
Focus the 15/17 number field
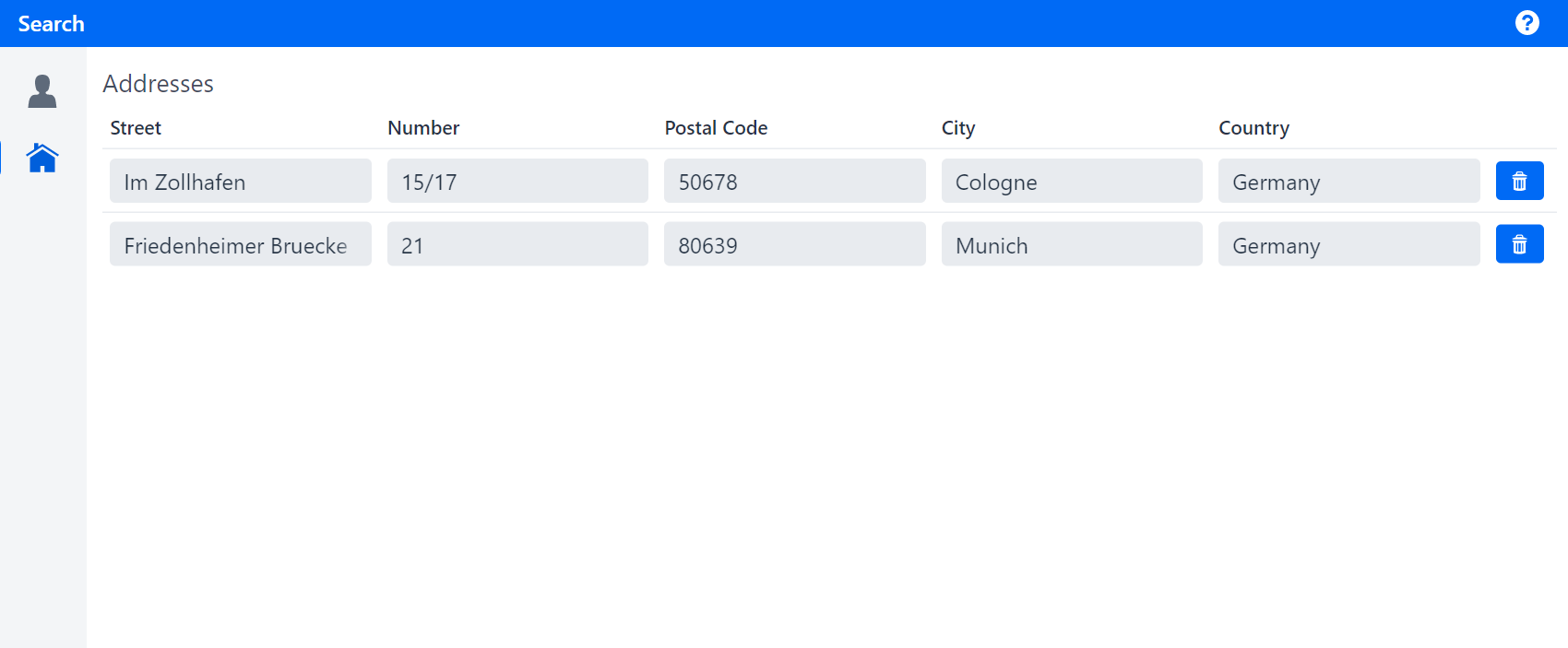click(x=517, y=181)
